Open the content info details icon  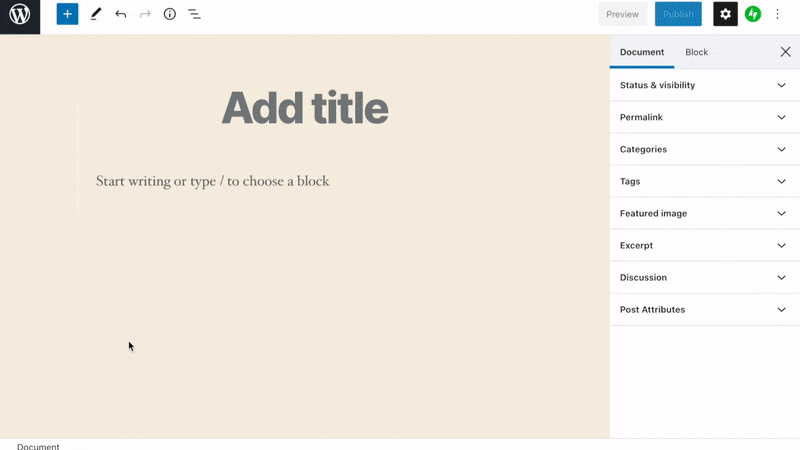pyautogui.click(x=169, y=14)
